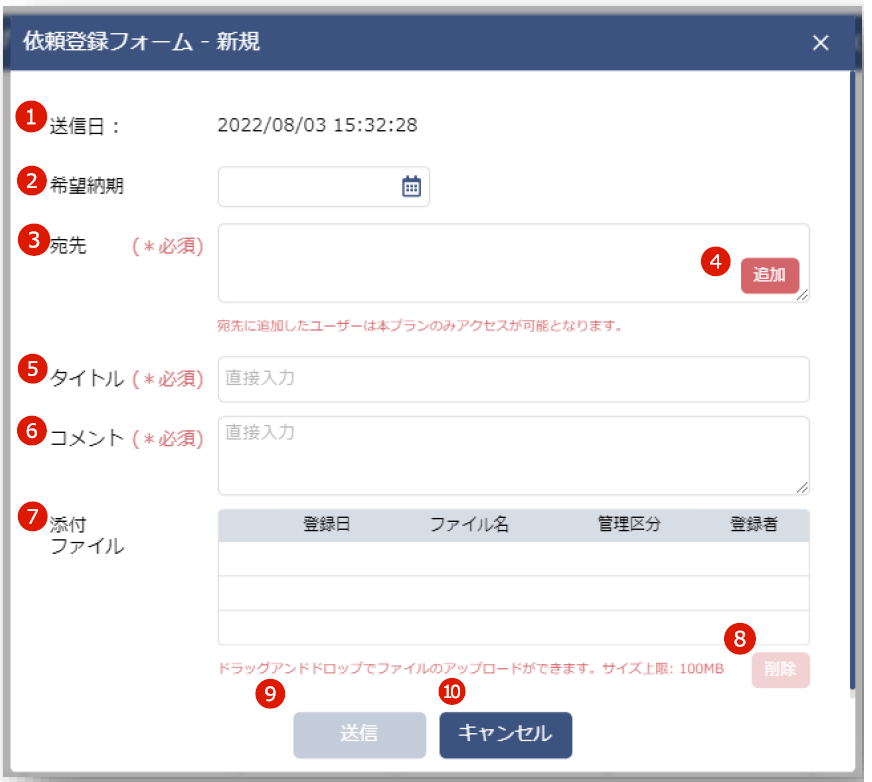Image resolution: width=872 pixels, height=782 pixels.
Task: Click the 登録者 column header
Action: tap(754, 525)
